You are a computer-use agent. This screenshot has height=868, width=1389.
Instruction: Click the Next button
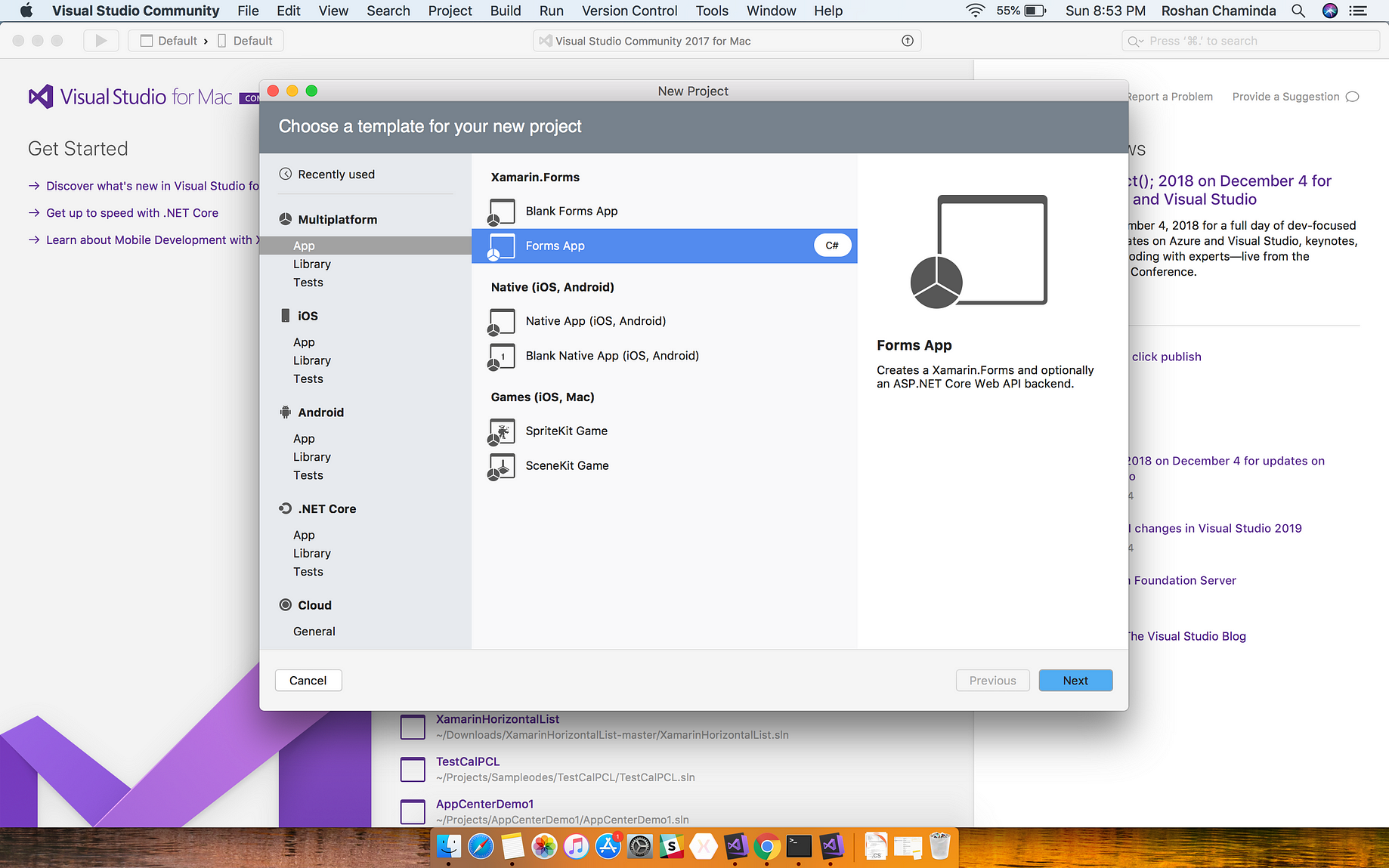tap(1075, 681)
